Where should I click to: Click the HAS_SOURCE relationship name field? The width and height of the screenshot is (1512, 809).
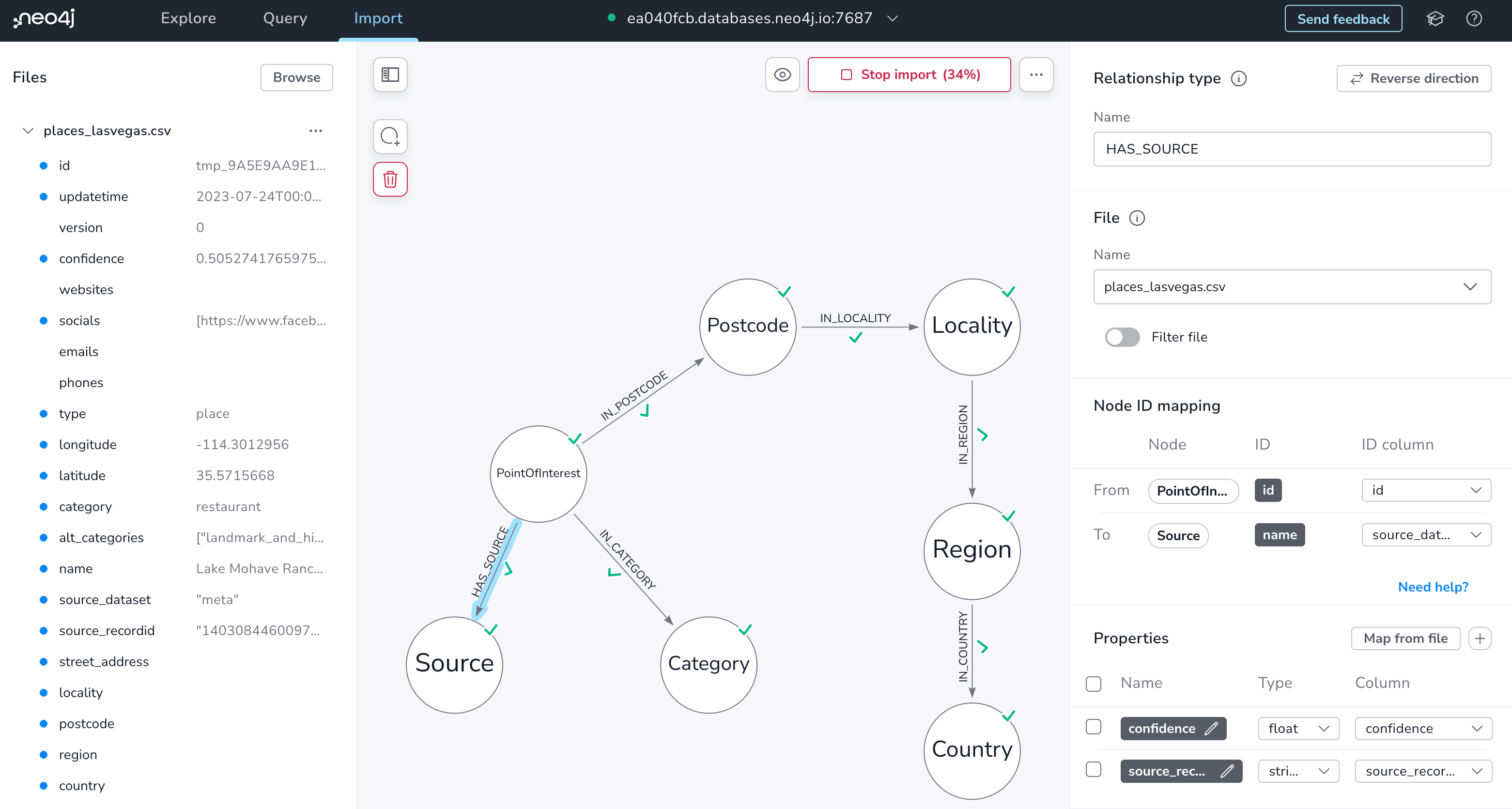(1292, 149)
